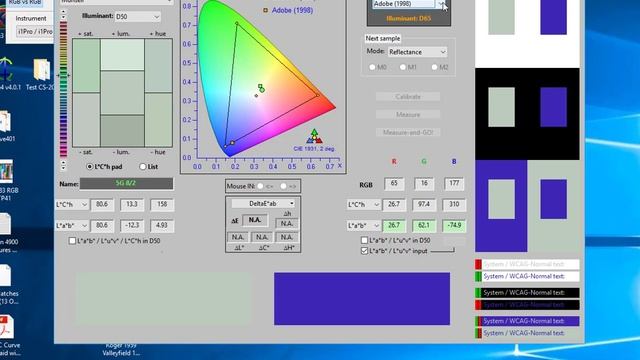Open the Mode Reflectance dropdown
The image size is (640, 360).
click(x=417, y=52)
